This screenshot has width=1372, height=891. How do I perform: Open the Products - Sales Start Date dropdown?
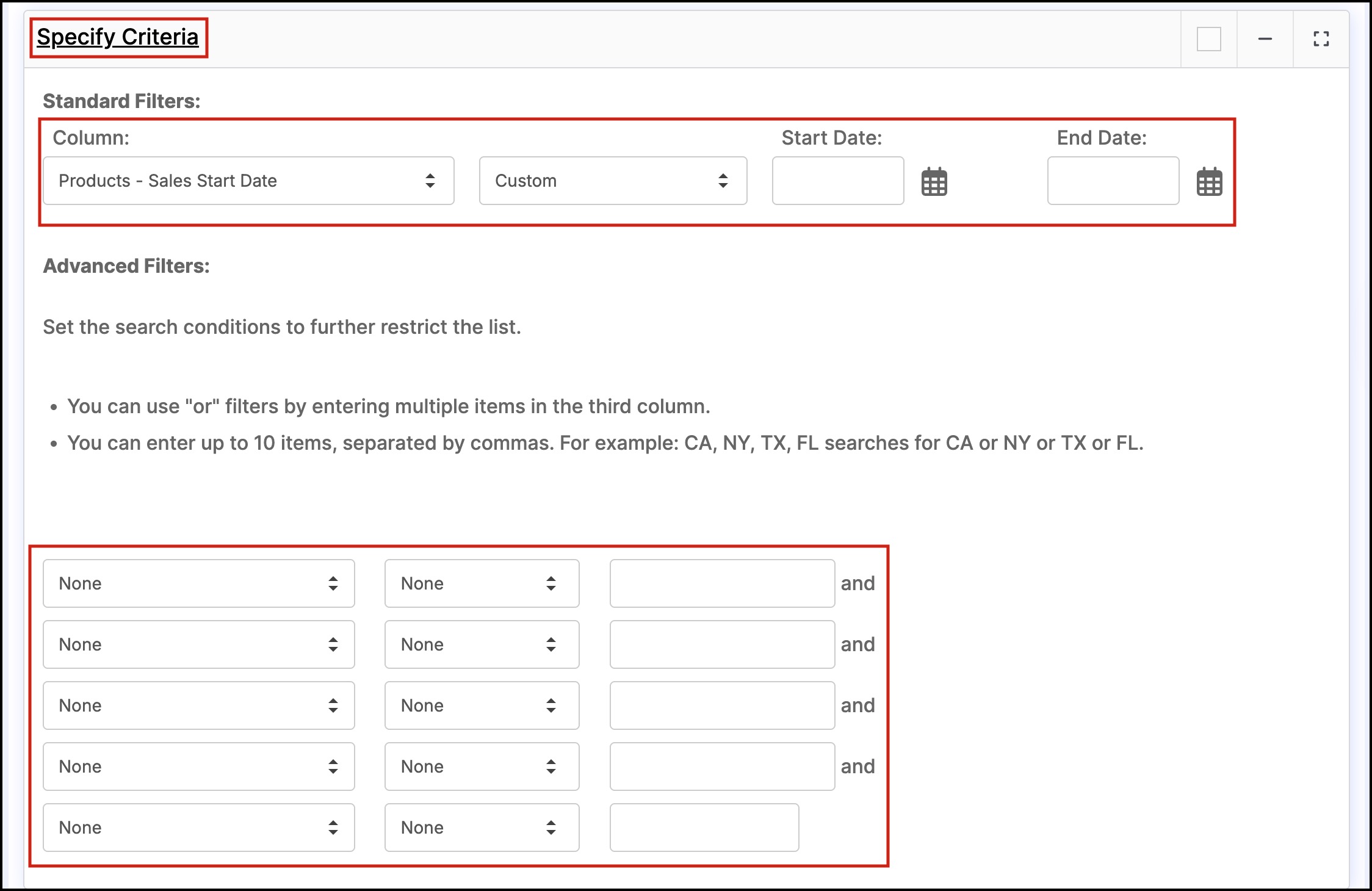[x=248, y=181]
